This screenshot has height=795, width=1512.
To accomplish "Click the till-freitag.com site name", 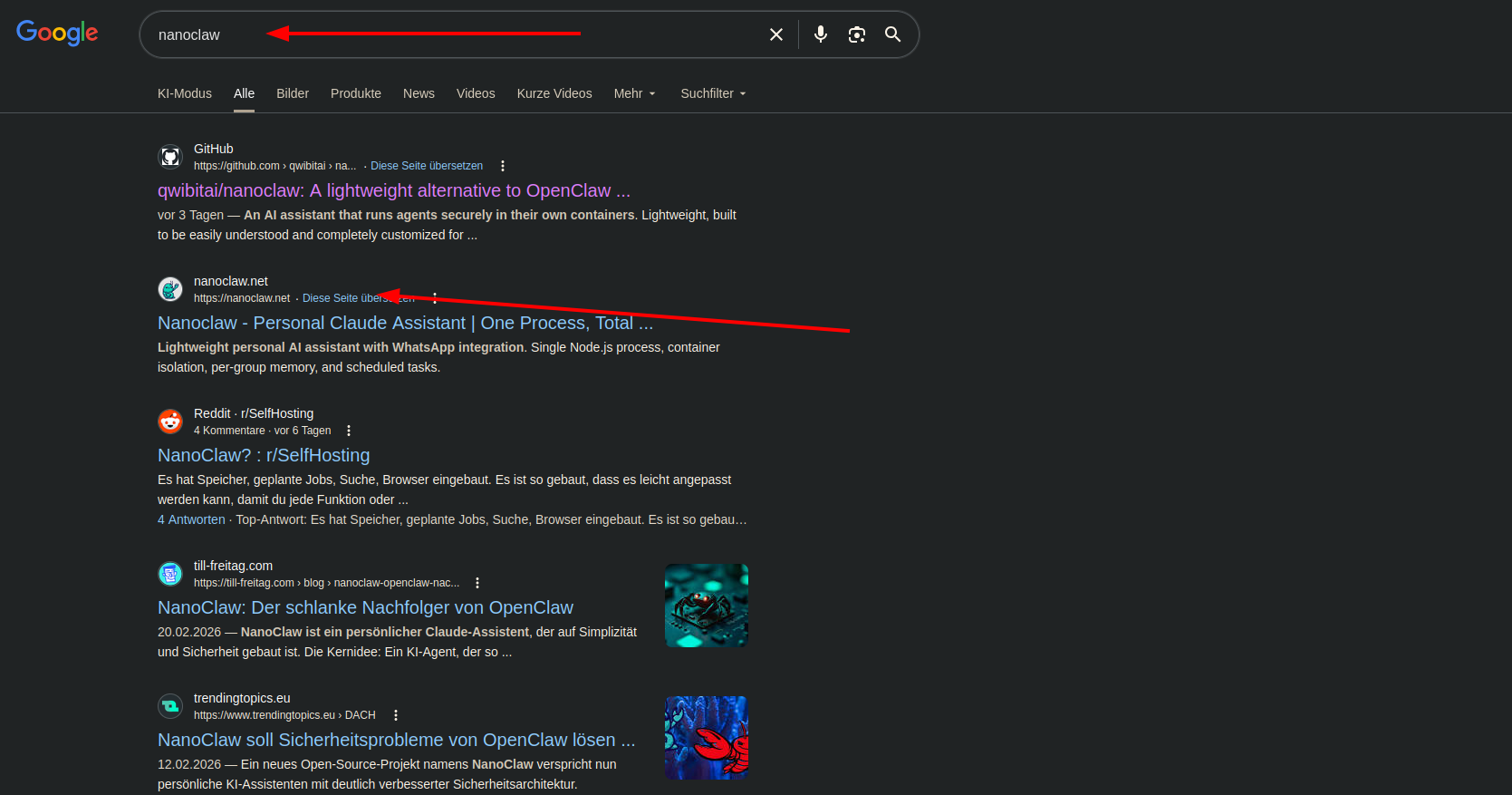I will [x=233, y=566].
